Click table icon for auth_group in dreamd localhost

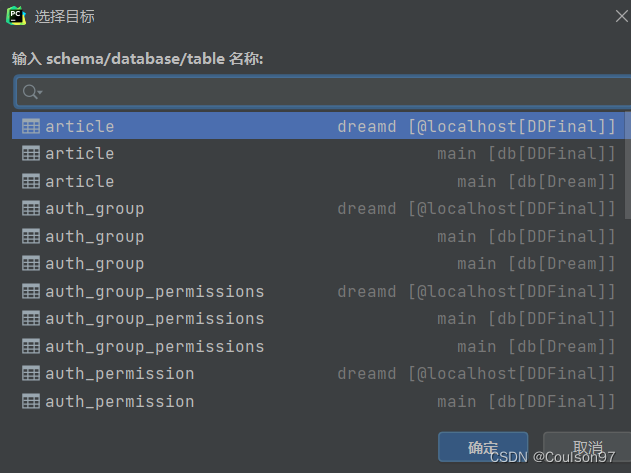31,209
